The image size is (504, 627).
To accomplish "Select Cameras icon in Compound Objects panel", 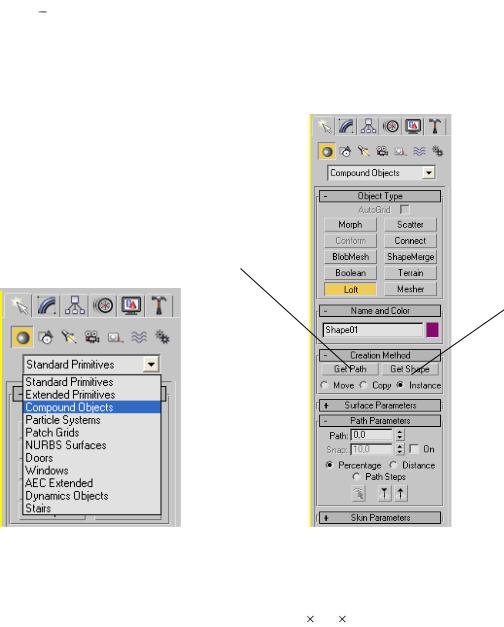I will pyautogui.click(x=382, y=152).
